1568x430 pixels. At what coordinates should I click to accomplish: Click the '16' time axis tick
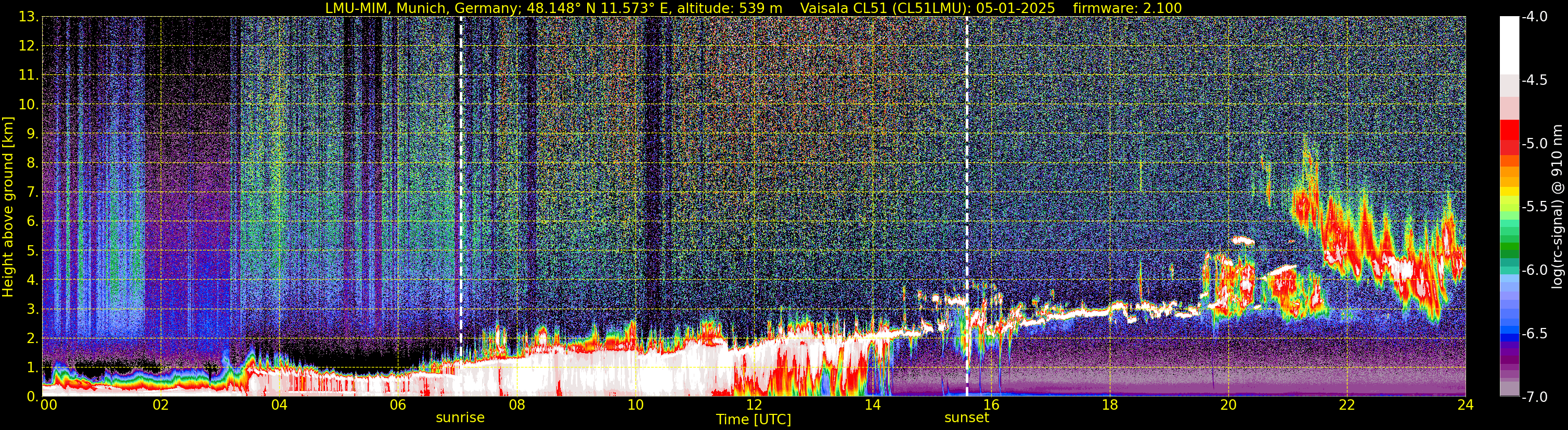[x=991, y=405]
